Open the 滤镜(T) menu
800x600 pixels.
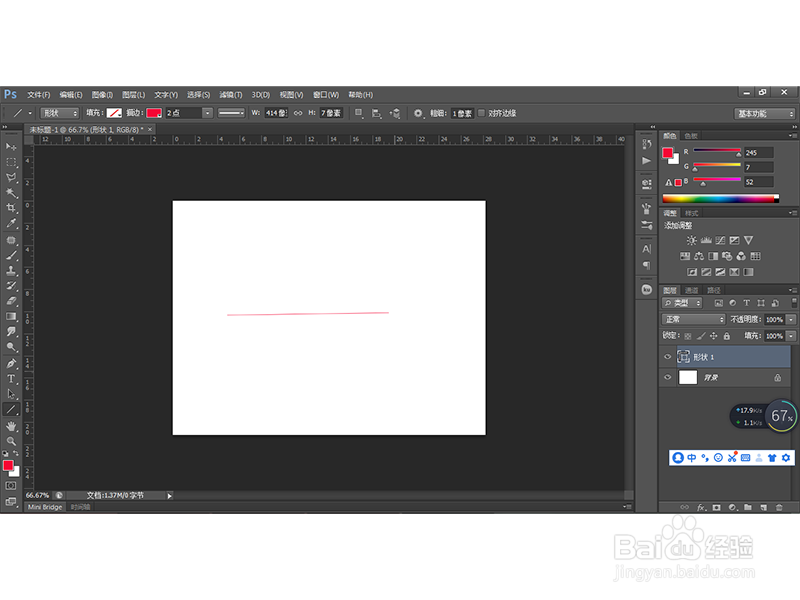(231, 95)
